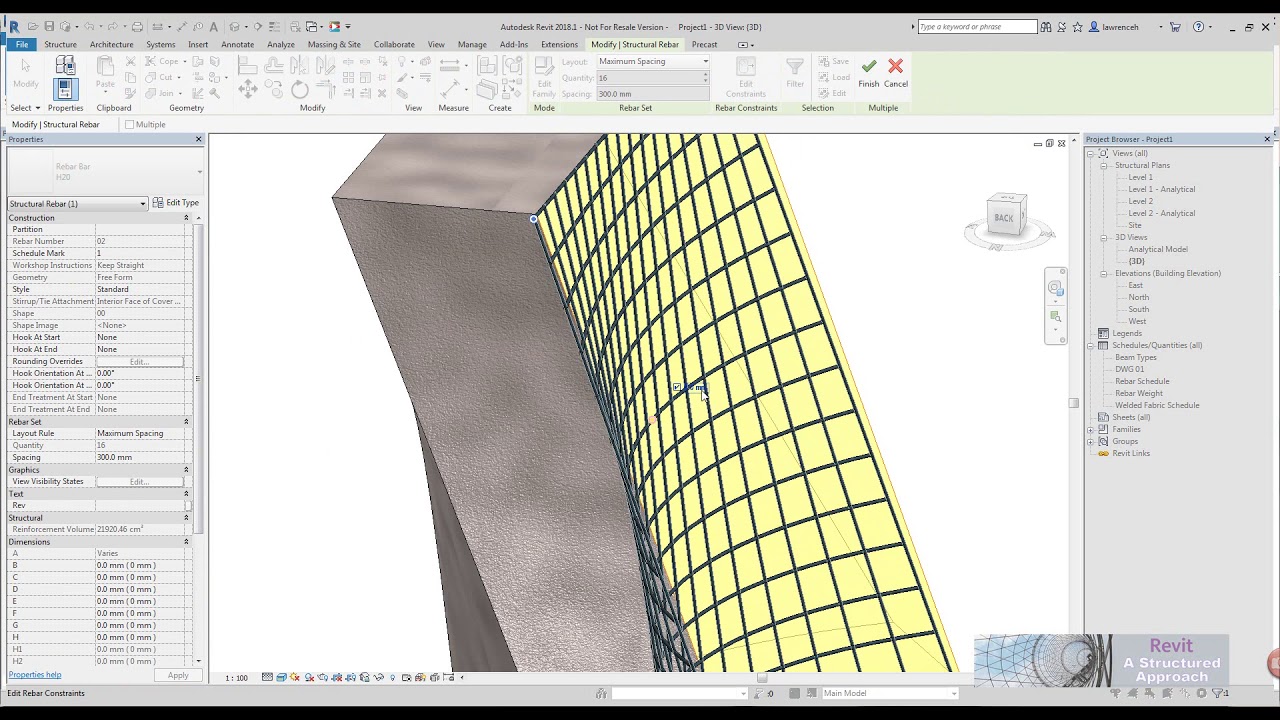Change the Spacing value of 300.0 mm
This screenshot has width=1280, height=720.
[653, 93]
